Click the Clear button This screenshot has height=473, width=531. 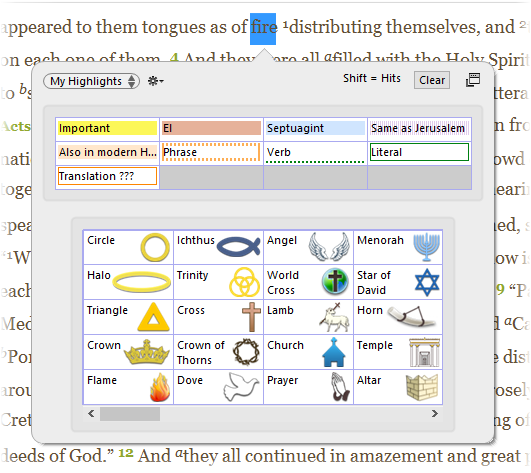click(432, 80)
